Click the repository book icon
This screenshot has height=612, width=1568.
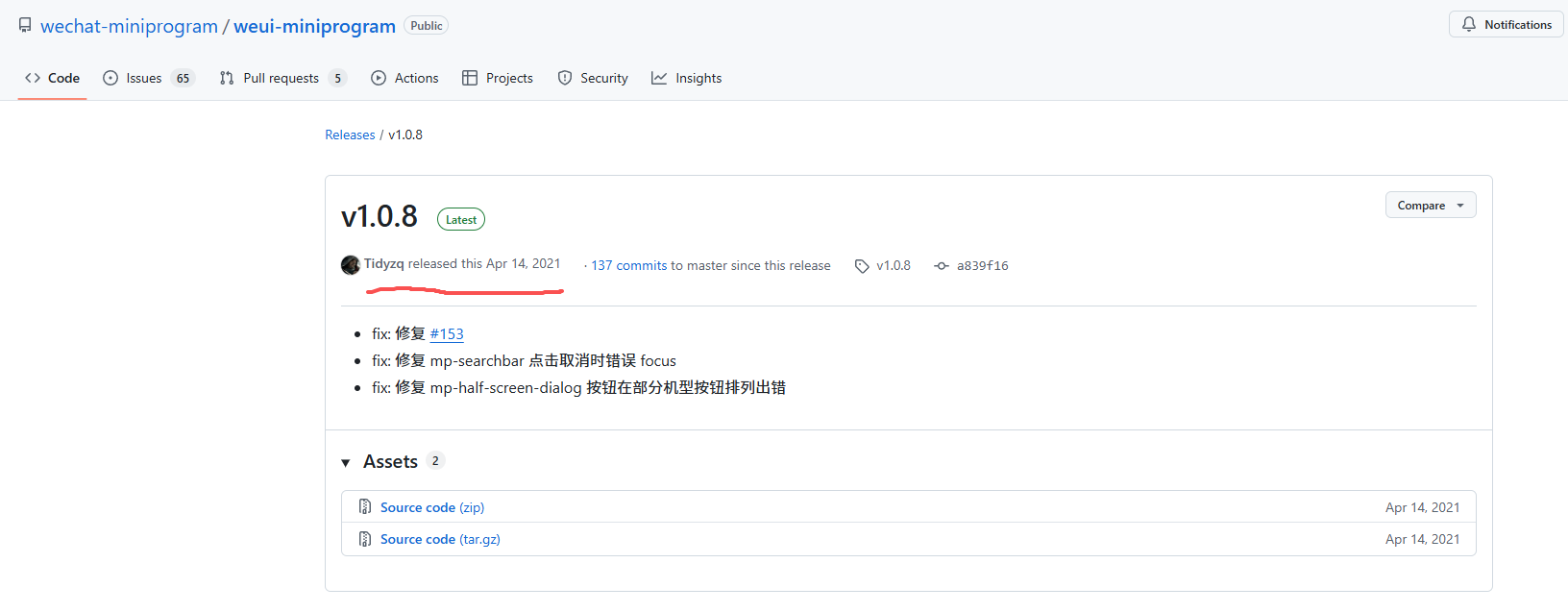[25, 25]
